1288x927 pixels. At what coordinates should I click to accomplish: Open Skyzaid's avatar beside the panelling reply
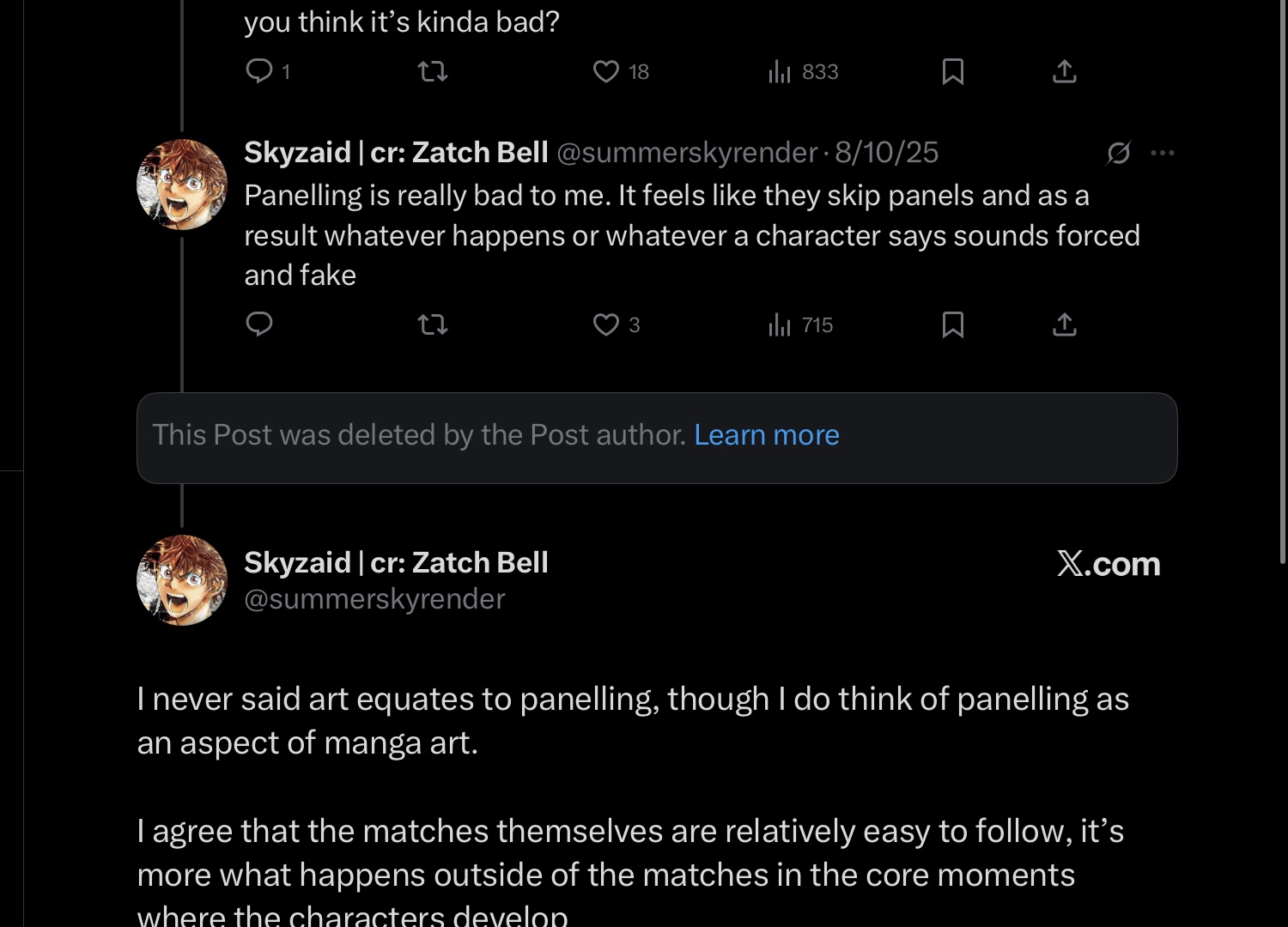(182, 185)
